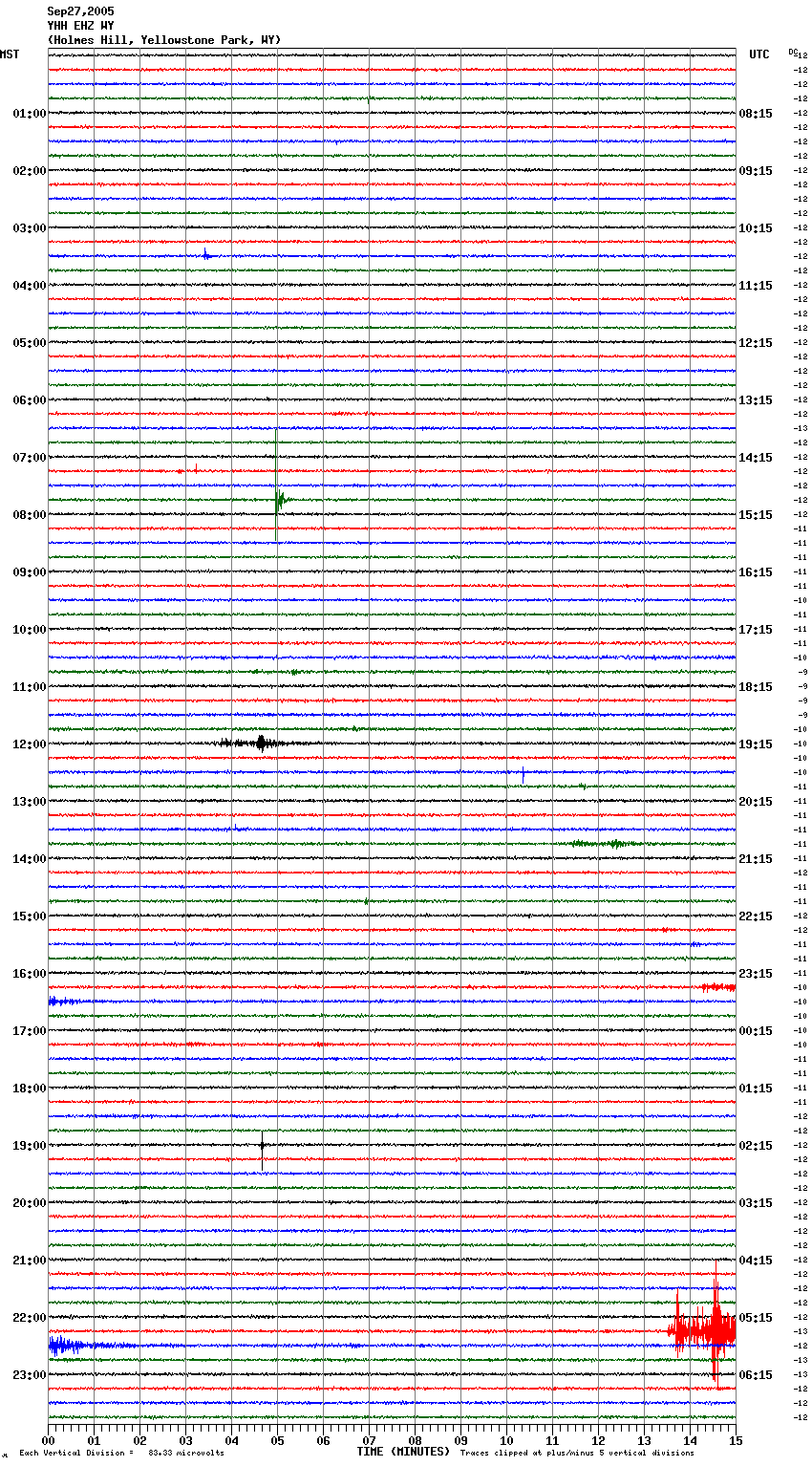Select the 08:00 MST time label

point(30,515)
